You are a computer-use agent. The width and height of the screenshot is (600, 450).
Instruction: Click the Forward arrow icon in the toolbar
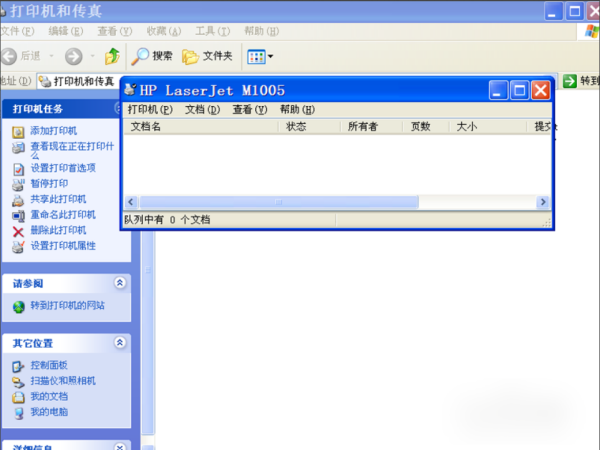pyautogui.click(x=73, y=57)
